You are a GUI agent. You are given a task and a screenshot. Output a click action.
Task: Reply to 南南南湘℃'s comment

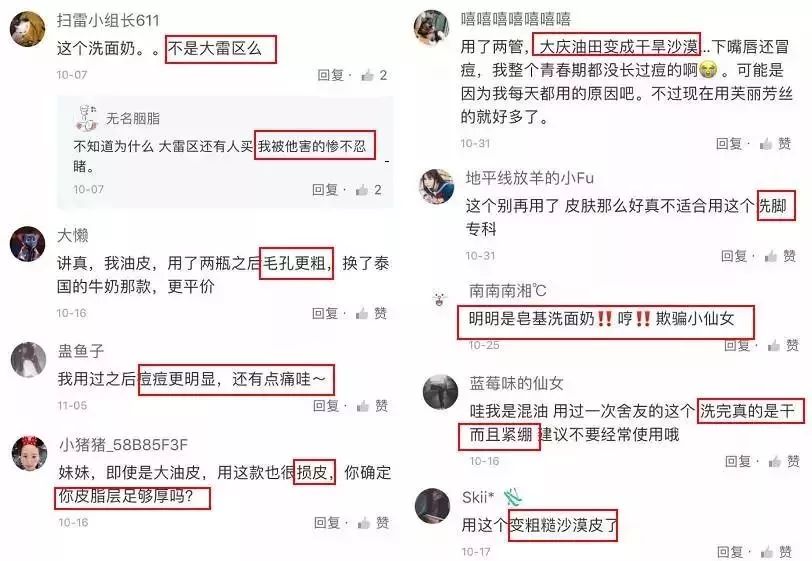(736, 345)
